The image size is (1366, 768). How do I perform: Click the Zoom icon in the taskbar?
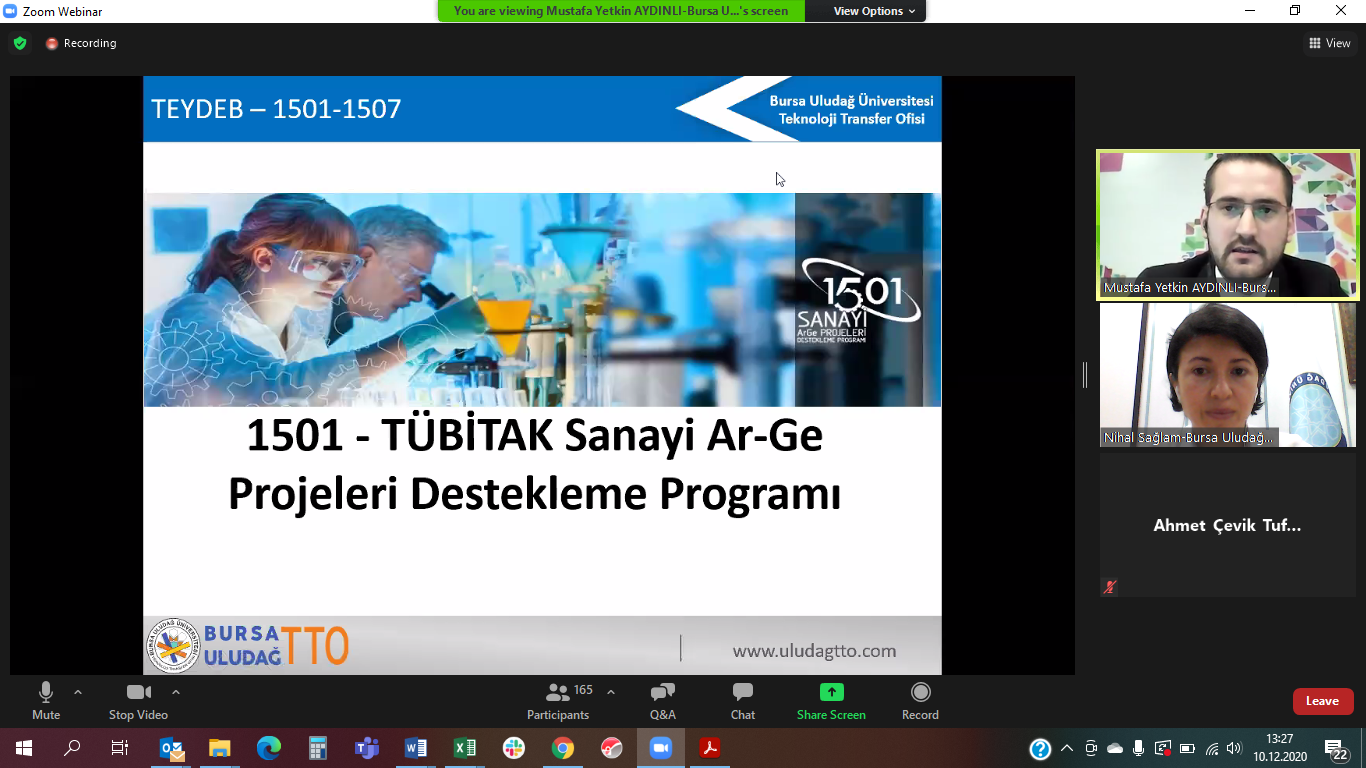pyautogui.click(x=661, y=748)
